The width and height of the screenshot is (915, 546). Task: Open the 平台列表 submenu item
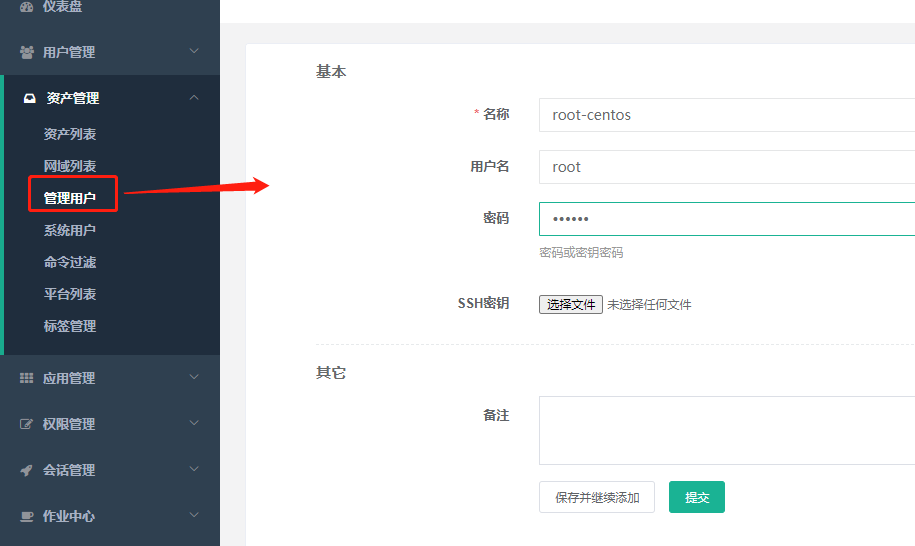coord(70,295)
